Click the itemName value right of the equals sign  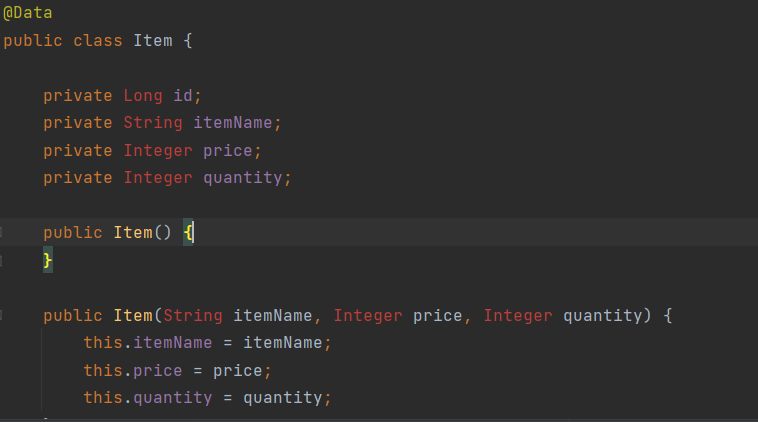[283, 343]
